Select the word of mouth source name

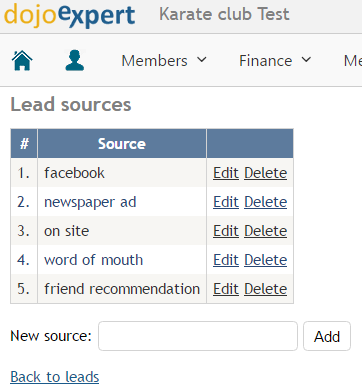(x=93, y=260)
